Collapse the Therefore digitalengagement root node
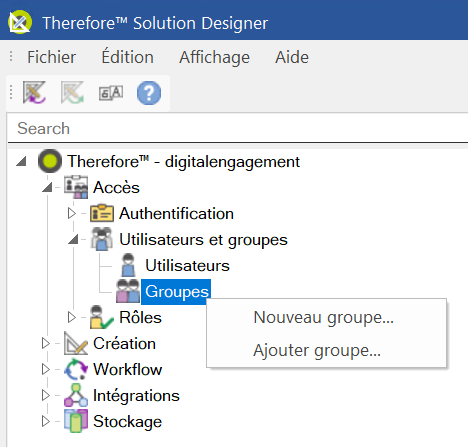 pos(21,161)
